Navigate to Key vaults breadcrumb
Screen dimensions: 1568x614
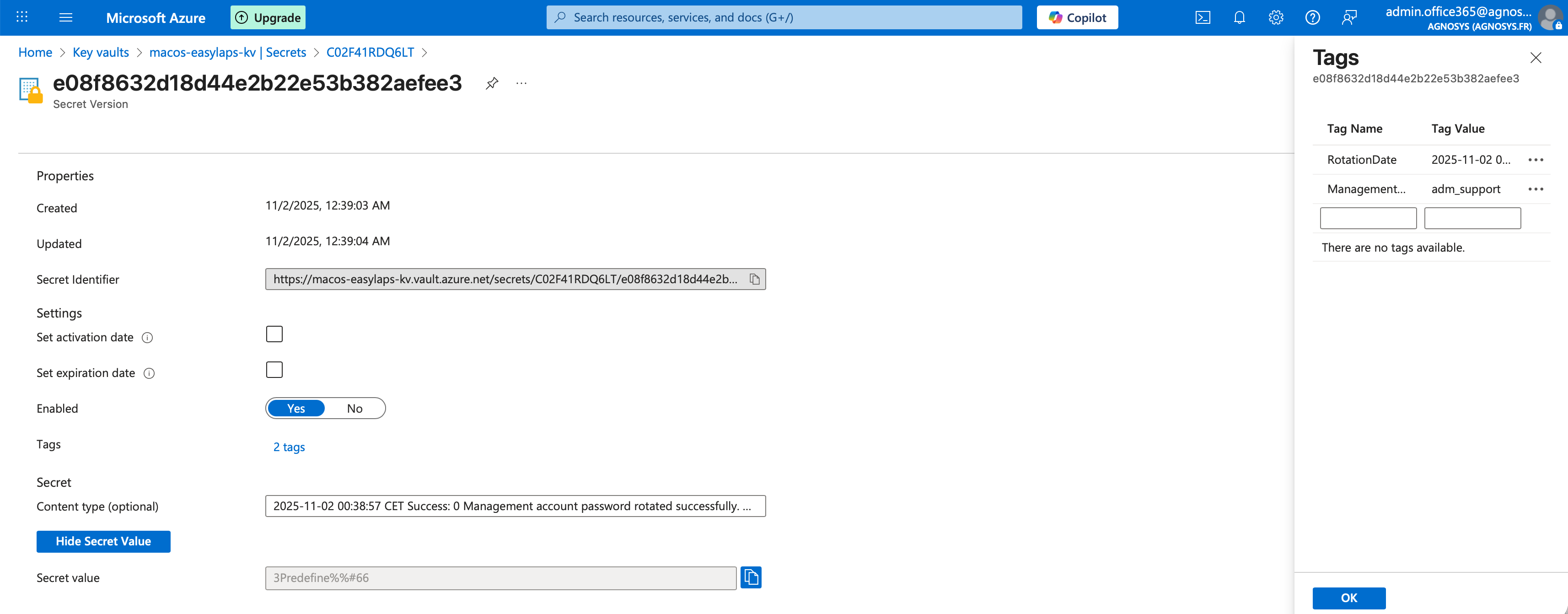[x=101, y=52]
